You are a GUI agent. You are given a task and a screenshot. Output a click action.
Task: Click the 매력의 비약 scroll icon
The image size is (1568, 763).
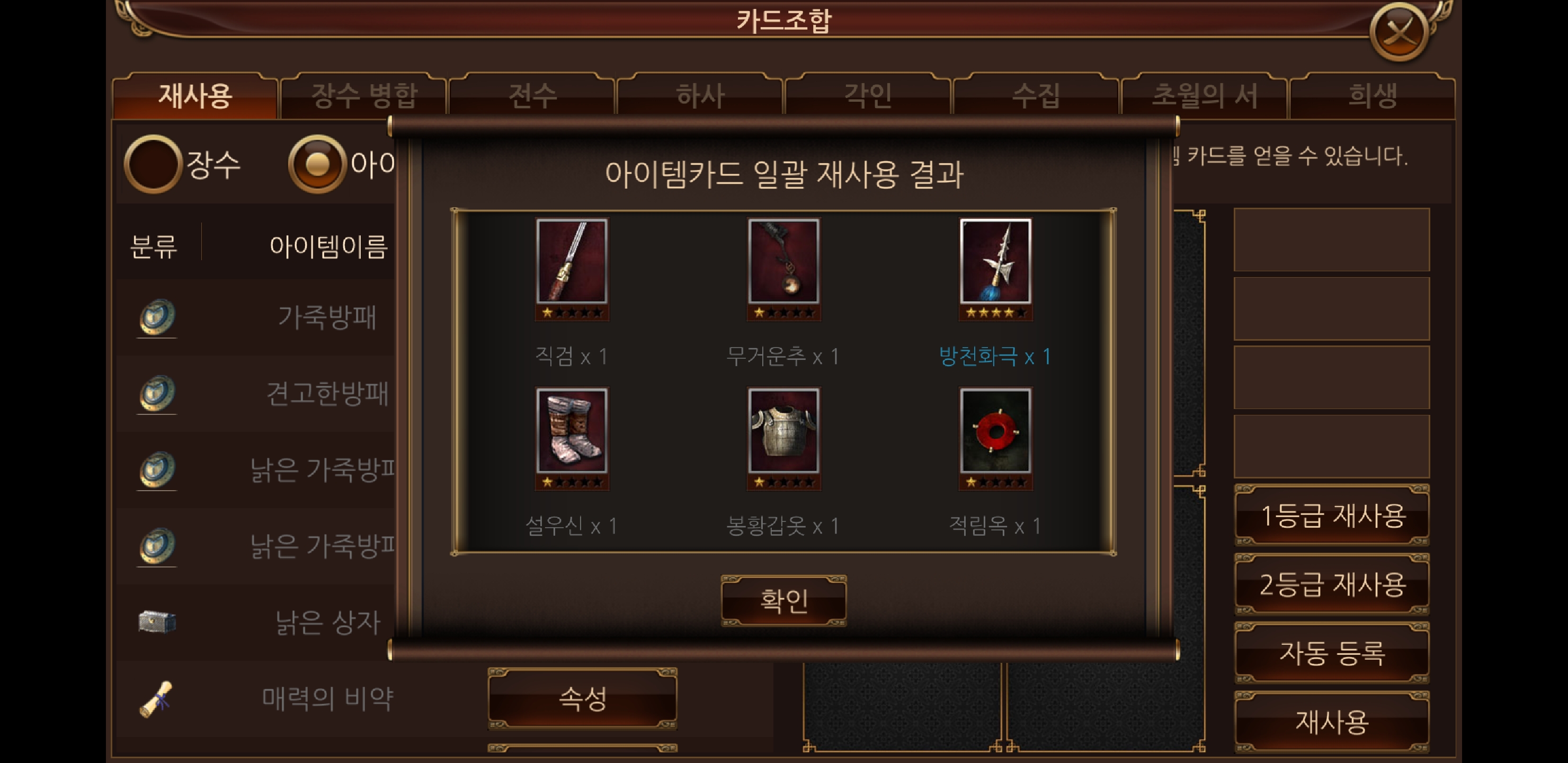coord(157,698)
